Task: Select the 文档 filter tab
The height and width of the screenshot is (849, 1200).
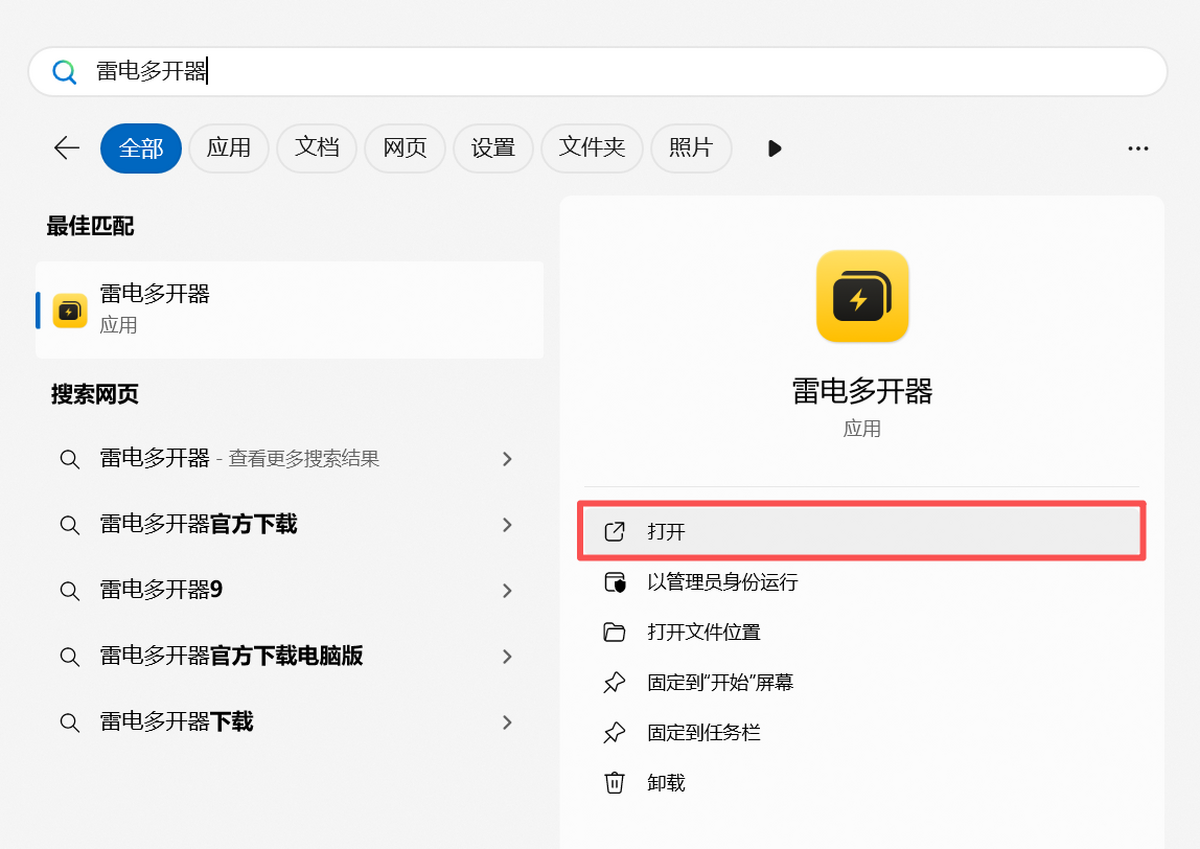Action: [317, 148]
